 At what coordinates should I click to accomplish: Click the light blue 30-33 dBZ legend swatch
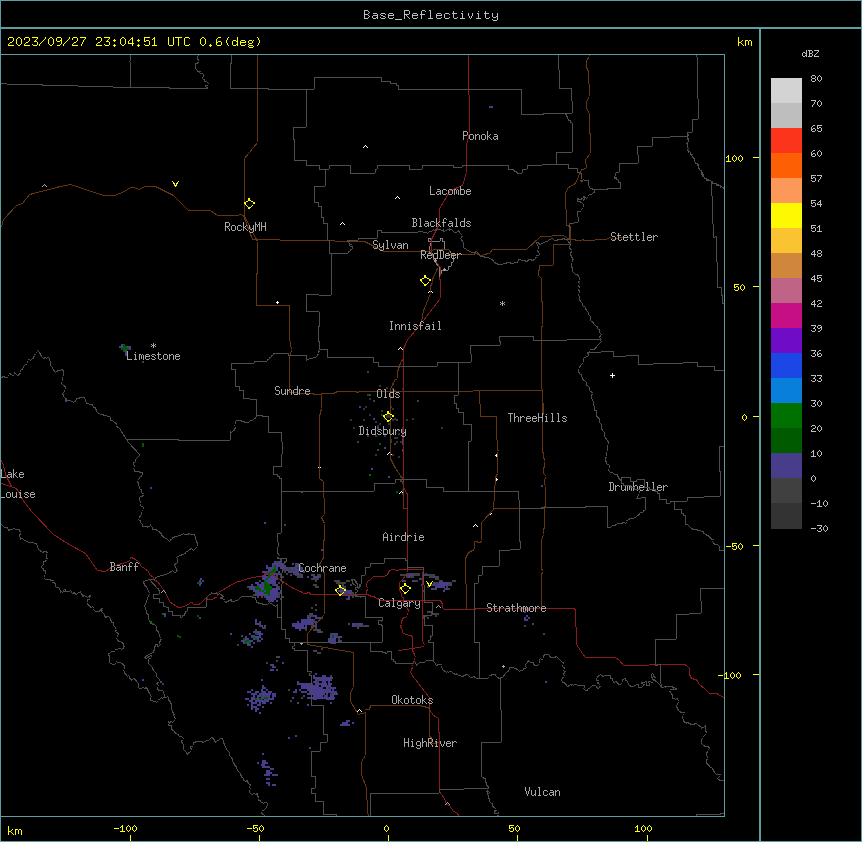point(786,391)
